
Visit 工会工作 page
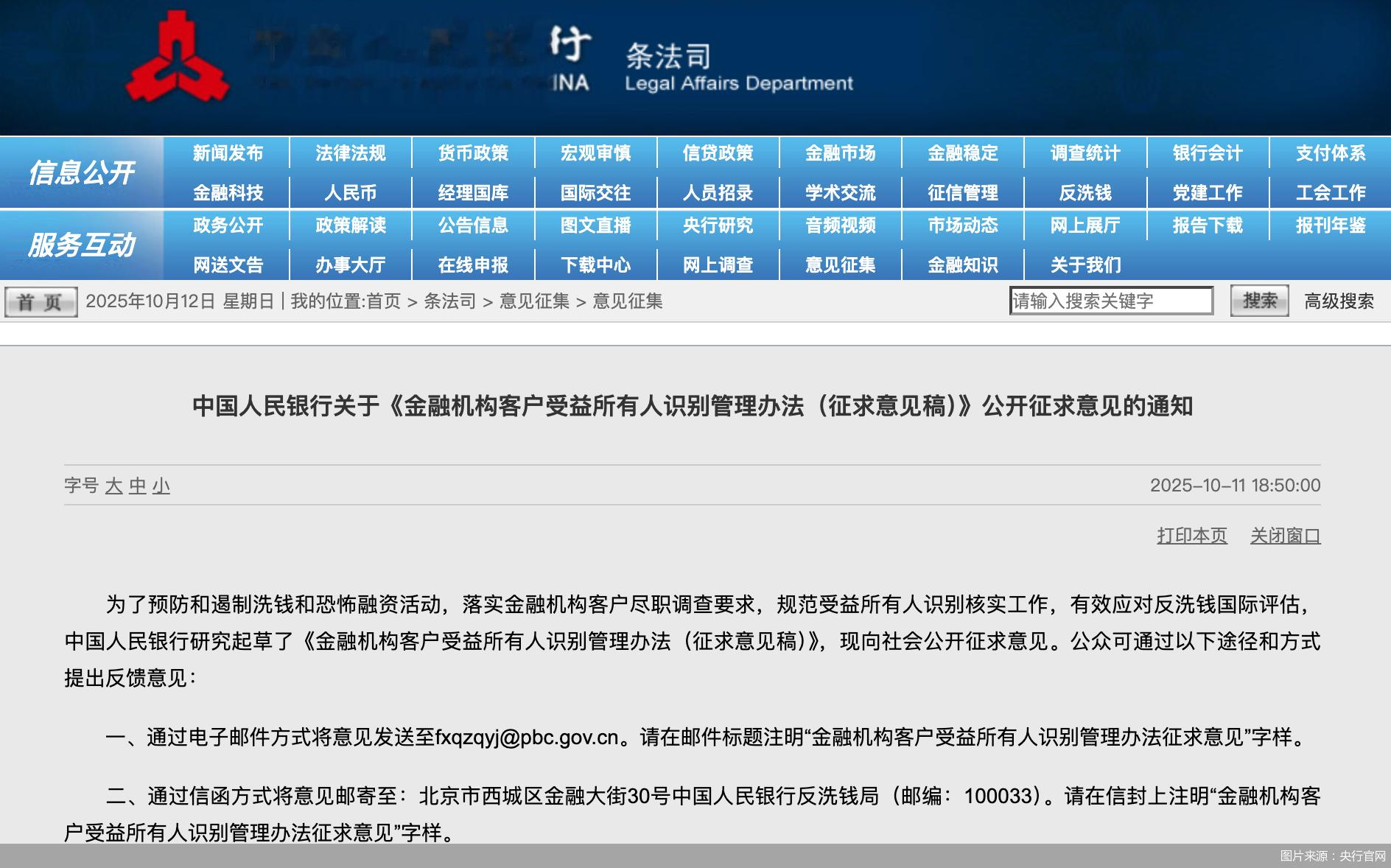click(x=1331, y=193)
